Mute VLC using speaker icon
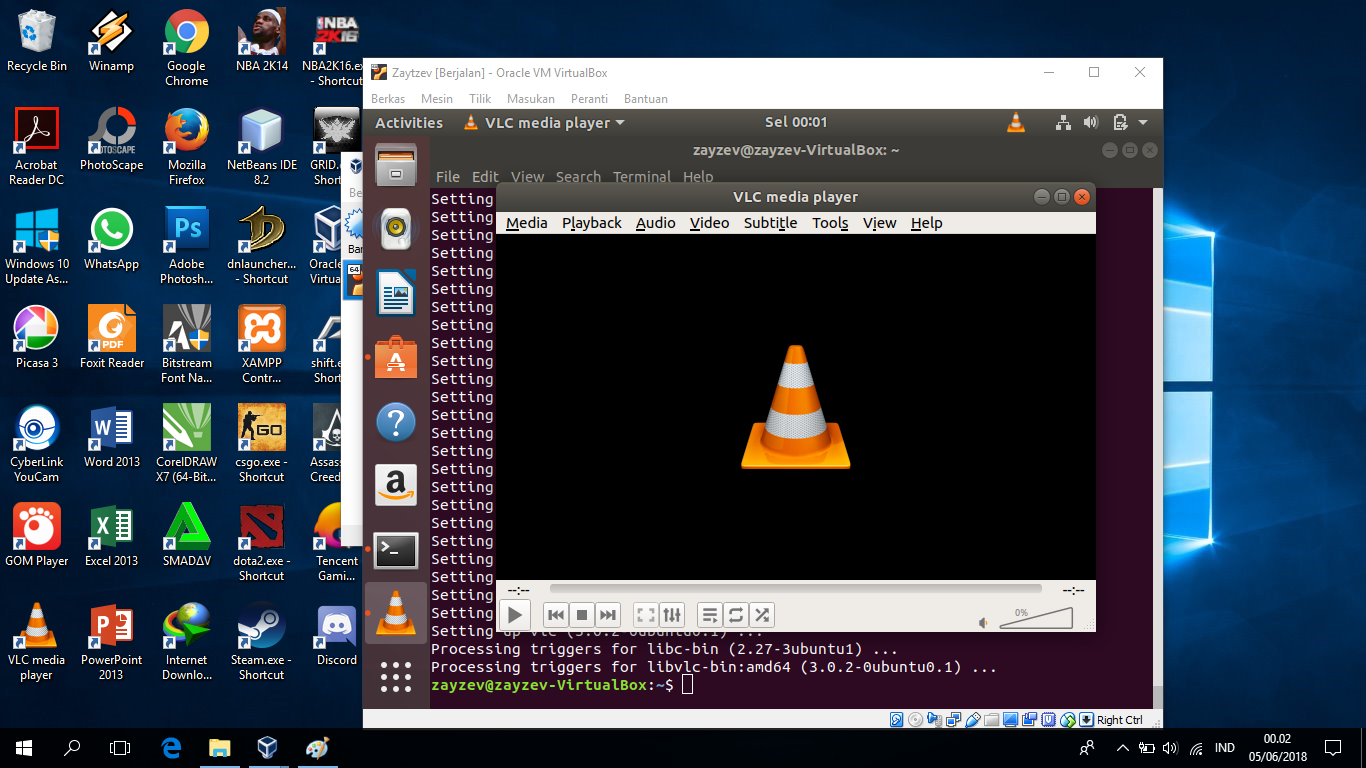This screenshot has height=768, width=1366. coord(984,622)
